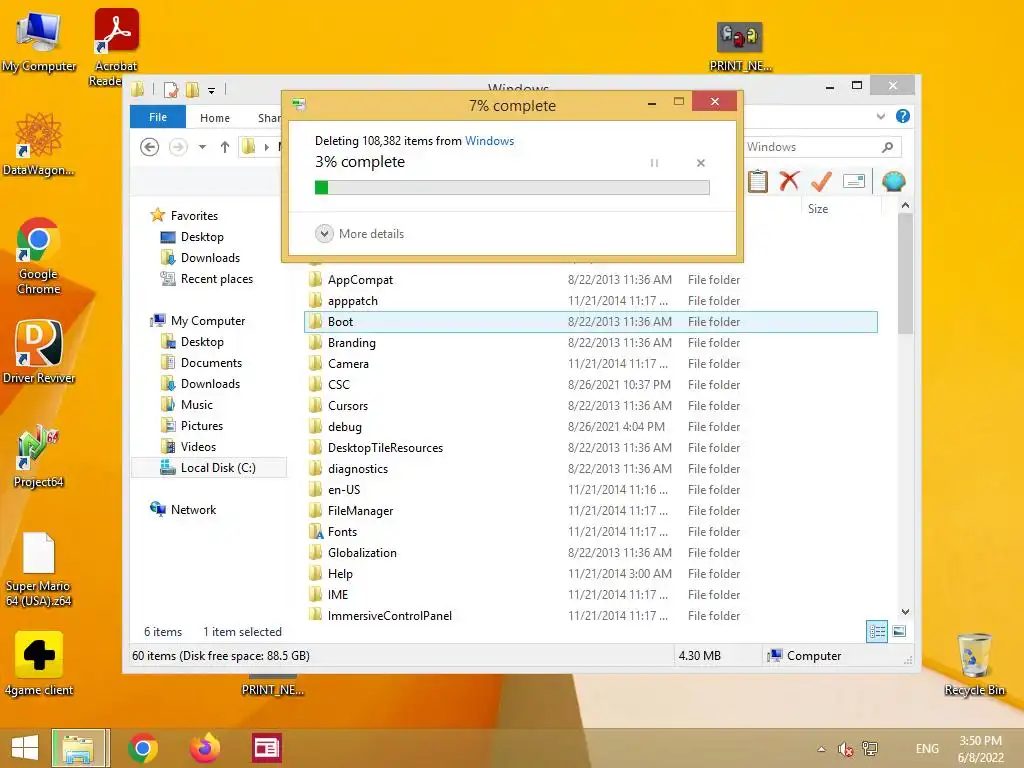
Task: Select the Boot folder row
Action: [590, 322]
